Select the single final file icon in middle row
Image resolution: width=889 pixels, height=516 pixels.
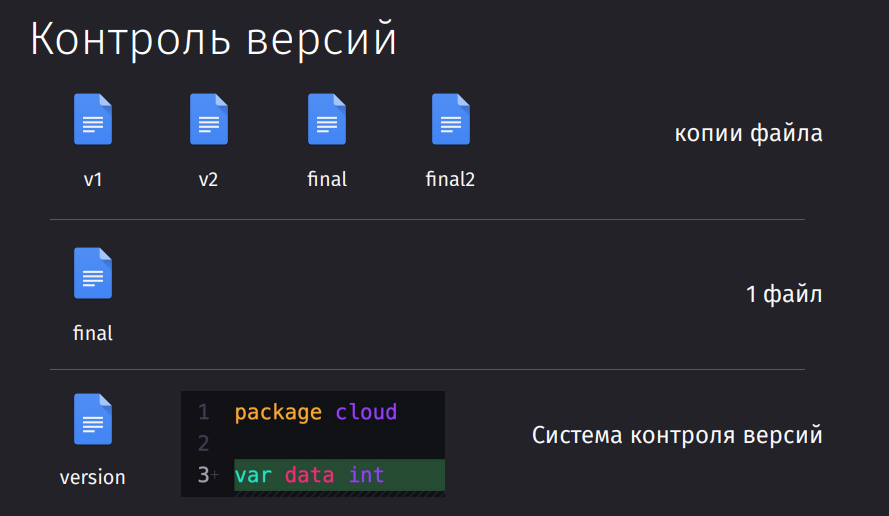click(x=93, y=273)
